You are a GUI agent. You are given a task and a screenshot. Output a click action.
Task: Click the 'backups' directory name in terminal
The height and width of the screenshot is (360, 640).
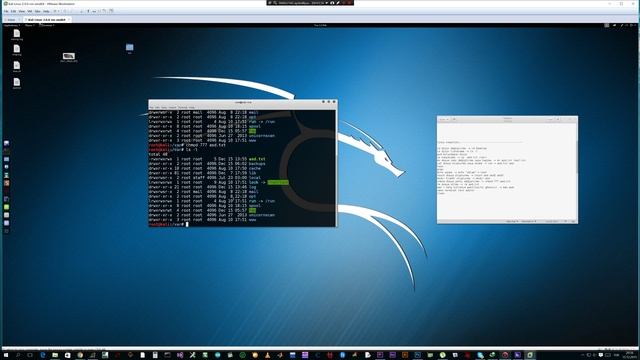click(257, 164)
